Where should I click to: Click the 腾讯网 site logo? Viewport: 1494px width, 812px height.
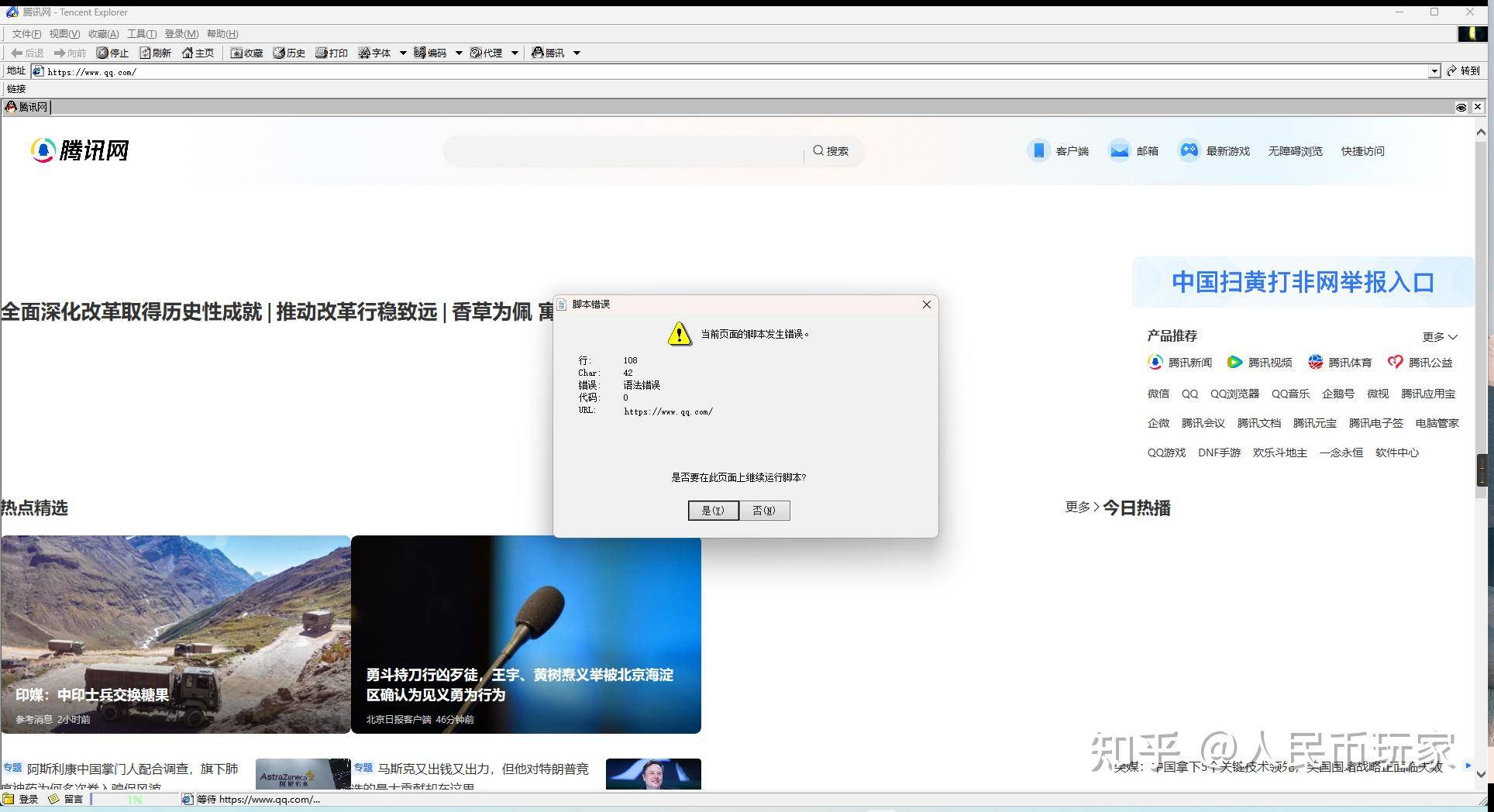tap(80, 150)
